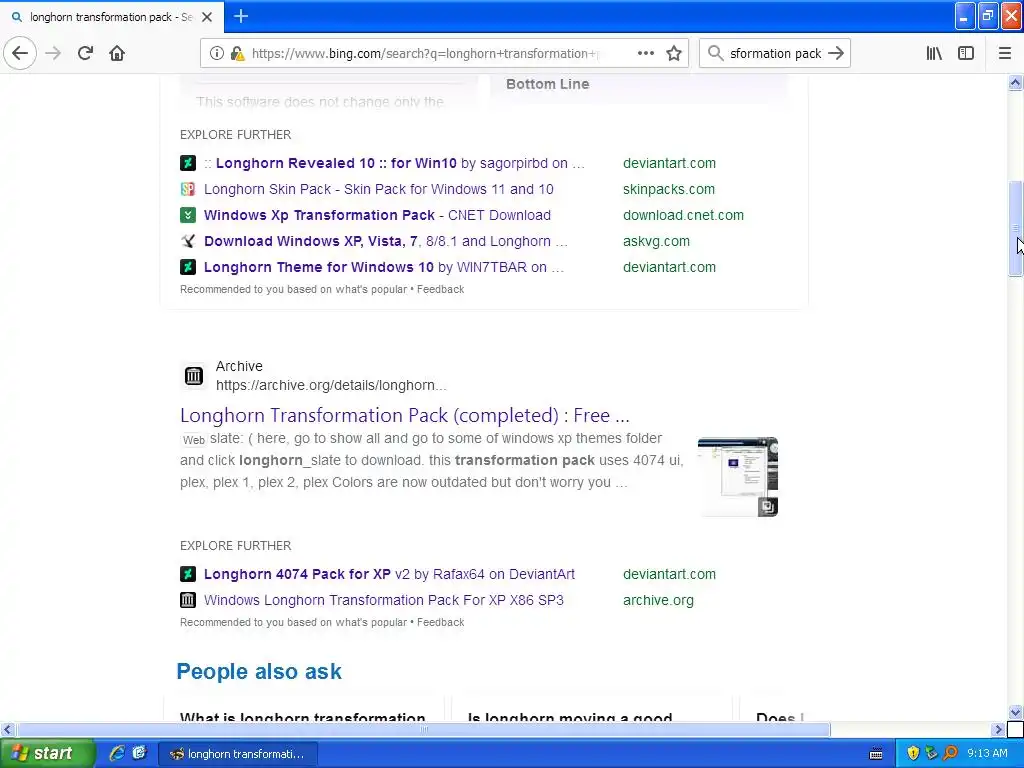Click the vertical scrollbar thumb

pos(1016,229)
